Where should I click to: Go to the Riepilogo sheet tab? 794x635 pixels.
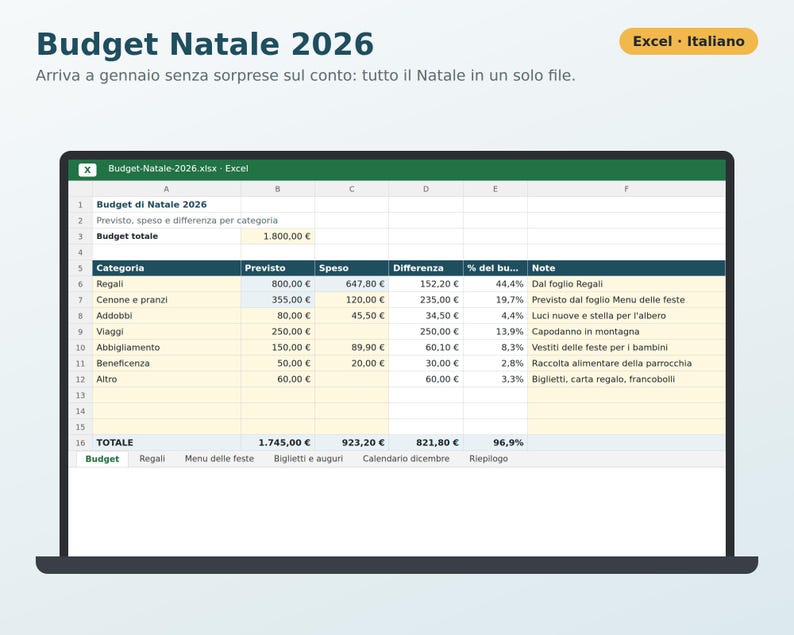[489, 459]
